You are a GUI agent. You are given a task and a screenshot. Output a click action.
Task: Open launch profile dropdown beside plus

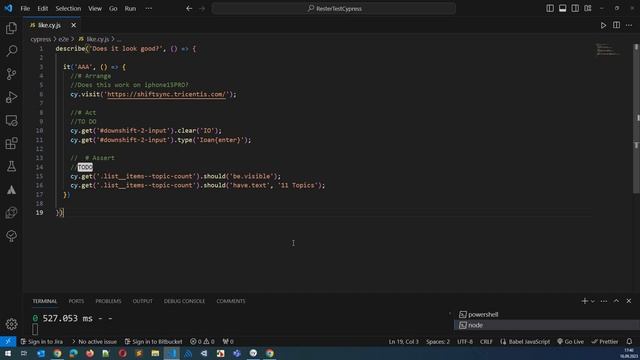coord(592,301)
